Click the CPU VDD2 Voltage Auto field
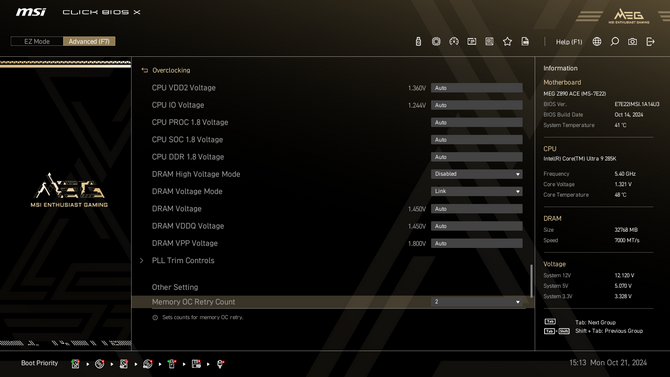This screenshot has width=670, height=377. pyautogui.click(x=476, y=88)
